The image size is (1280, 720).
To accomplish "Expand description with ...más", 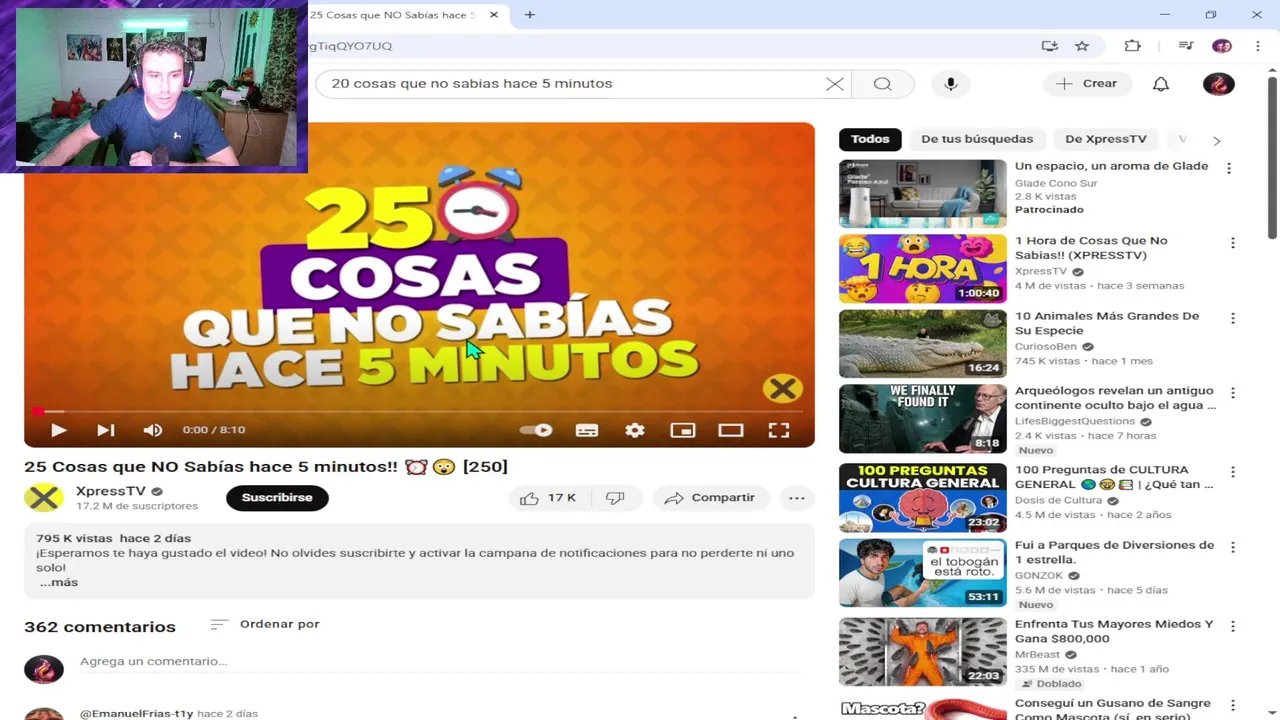I will click(x=59, y=582).
